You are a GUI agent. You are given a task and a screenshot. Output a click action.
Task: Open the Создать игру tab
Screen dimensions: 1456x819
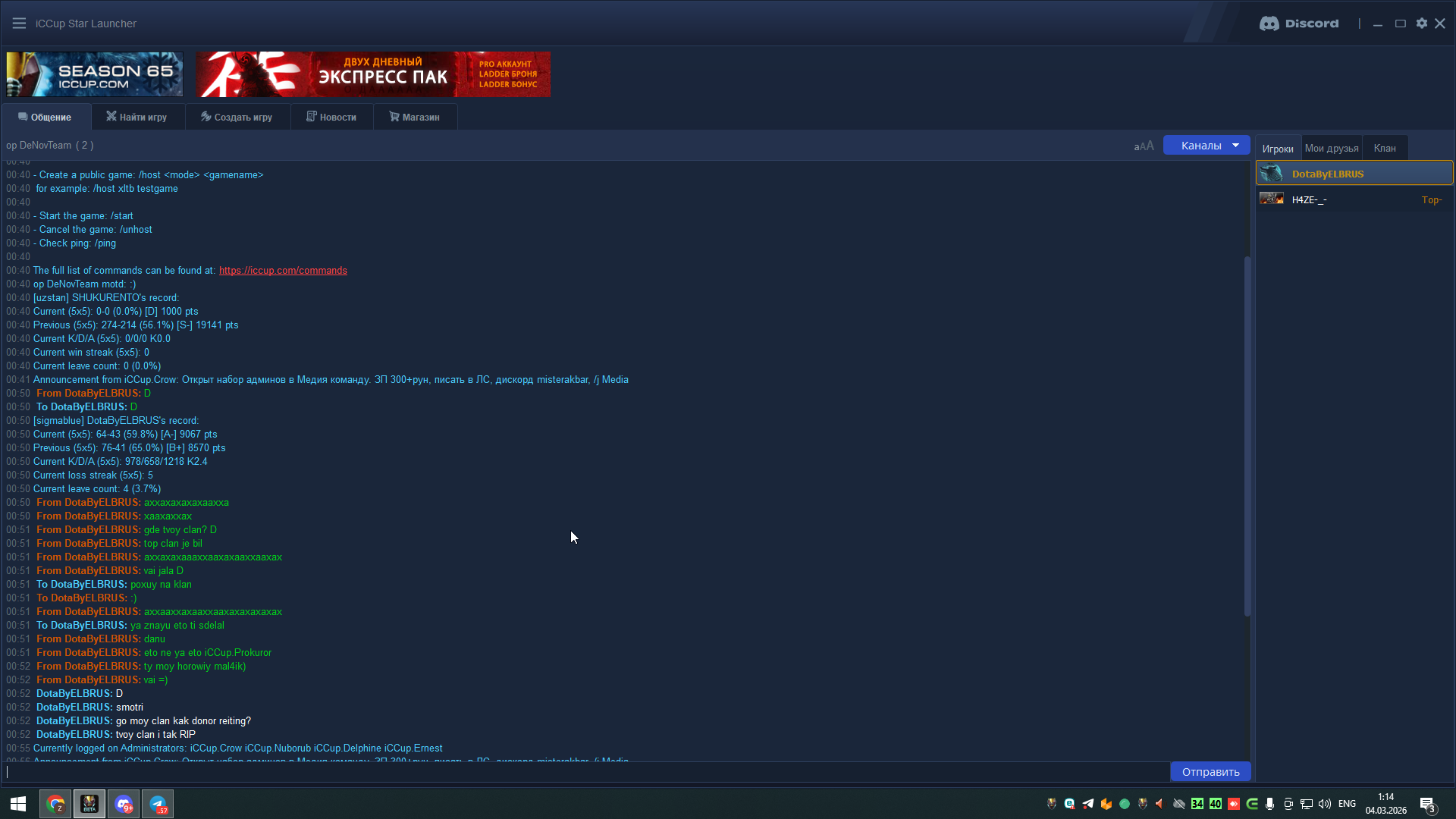[237, 117]
